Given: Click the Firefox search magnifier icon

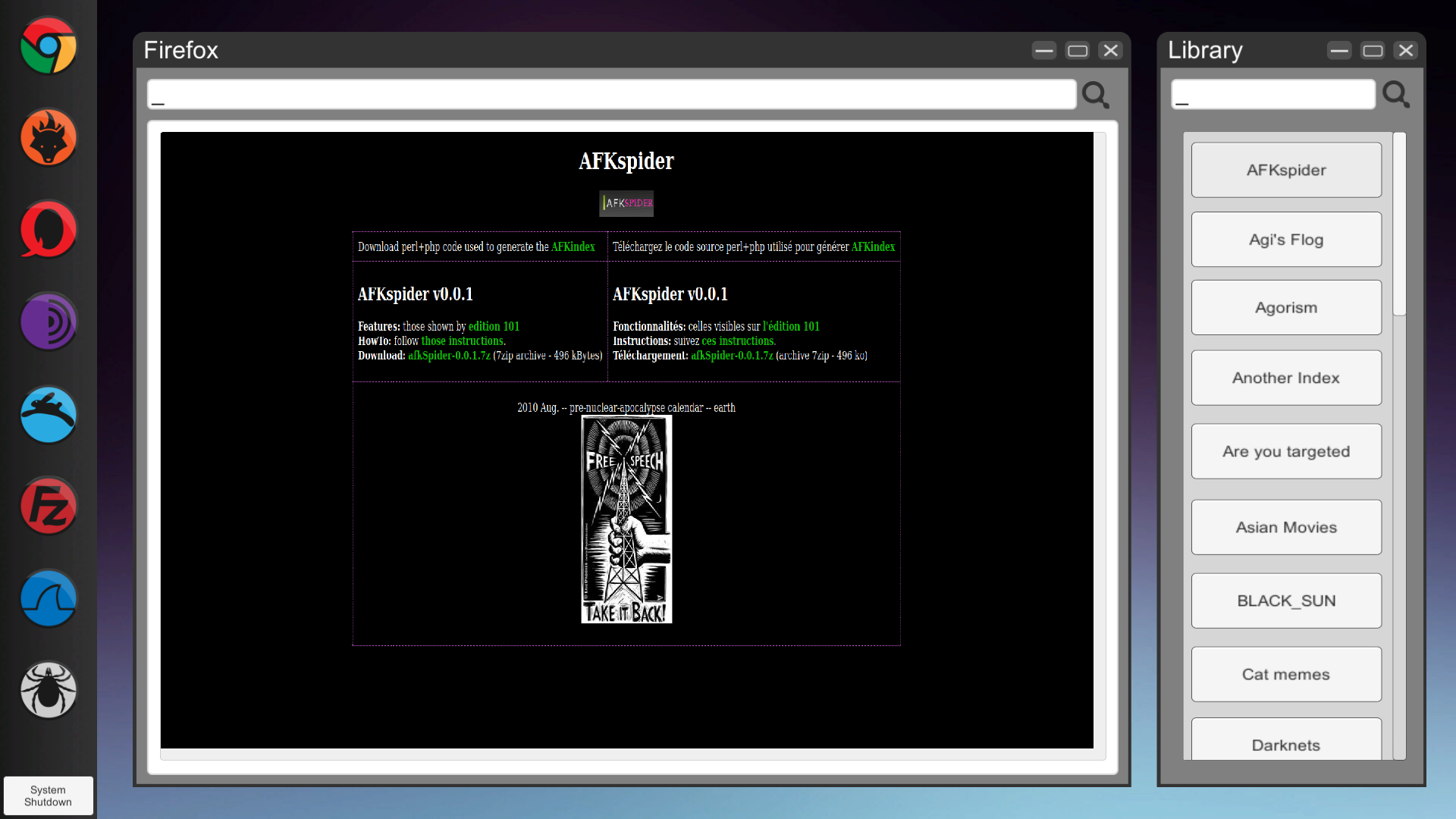Looking at the screenshot, I should point(1095,95).
